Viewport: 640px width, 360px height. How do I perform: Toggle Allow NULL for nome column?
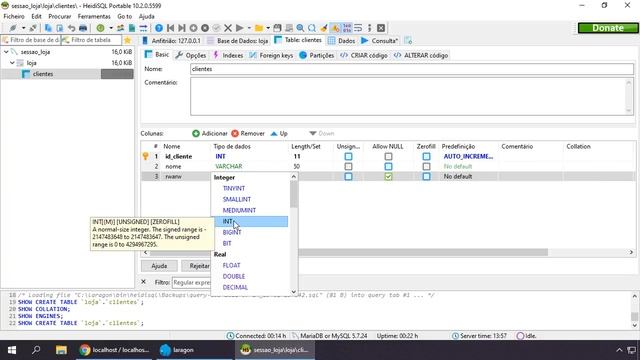click(x=388, y=167)
